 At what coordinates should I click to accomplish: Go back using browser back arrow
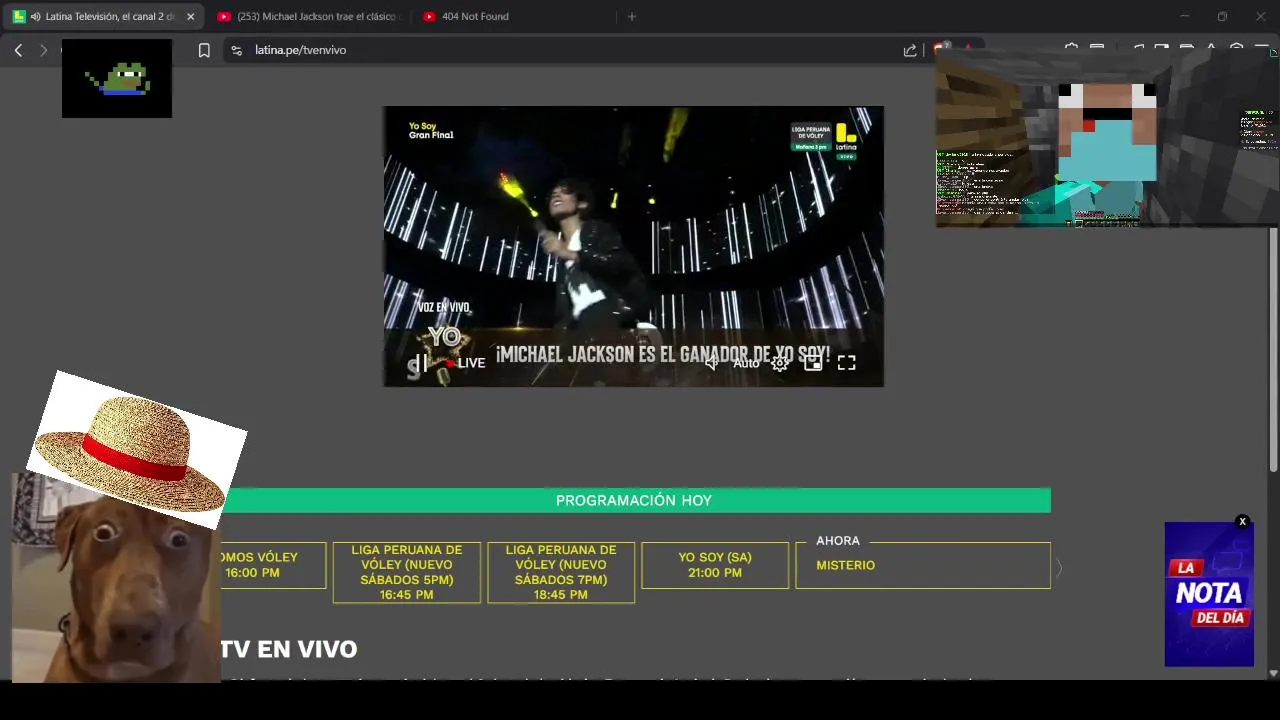point(18,50)
